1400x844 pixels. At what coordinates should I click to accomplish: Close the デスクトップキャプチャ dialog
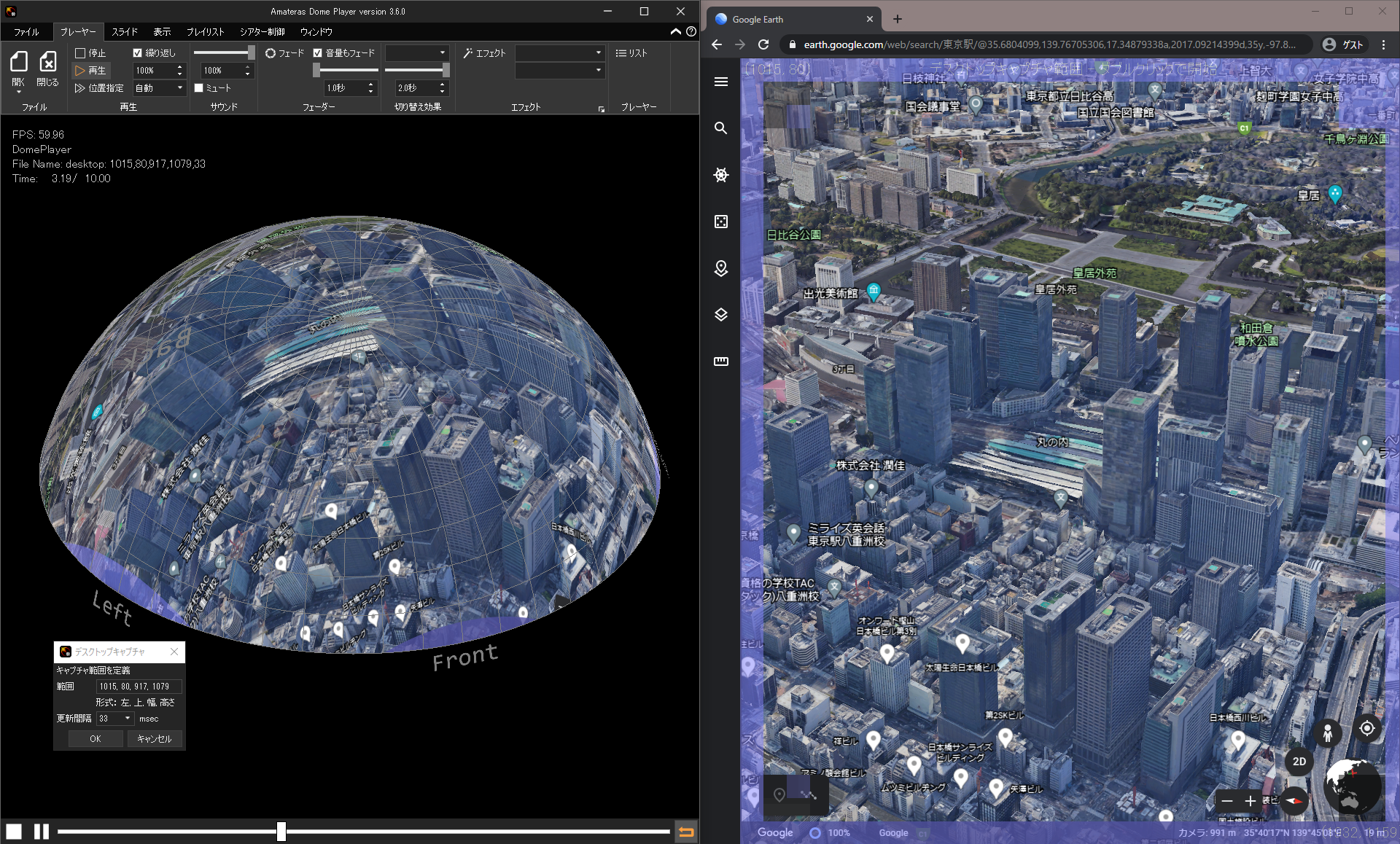click(174, 652)
